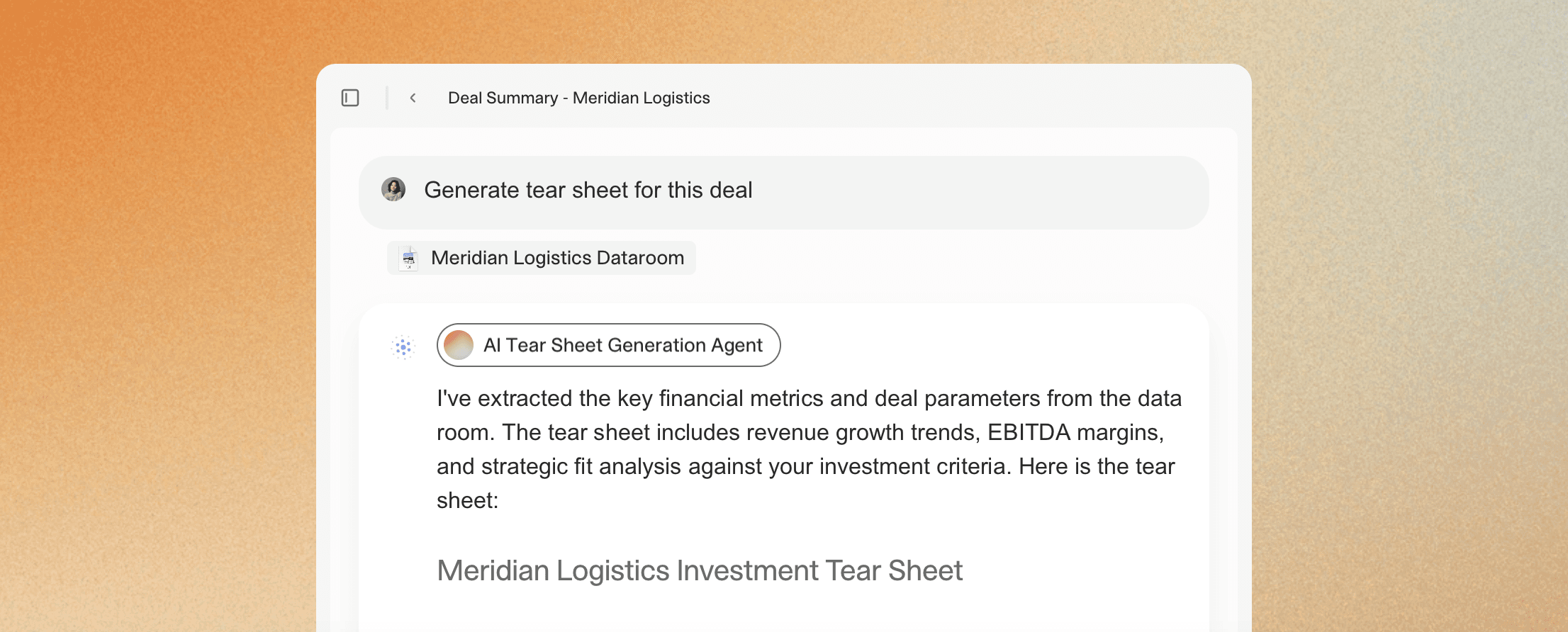Click the user's circular profile photo
The image size is (1568, 632).
tap(395, 190)
